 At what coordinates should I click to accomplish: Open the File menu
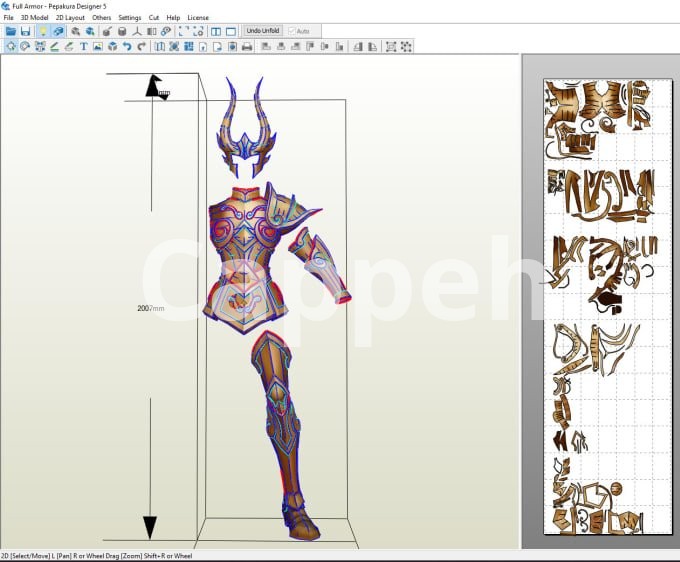pos(9,18)
